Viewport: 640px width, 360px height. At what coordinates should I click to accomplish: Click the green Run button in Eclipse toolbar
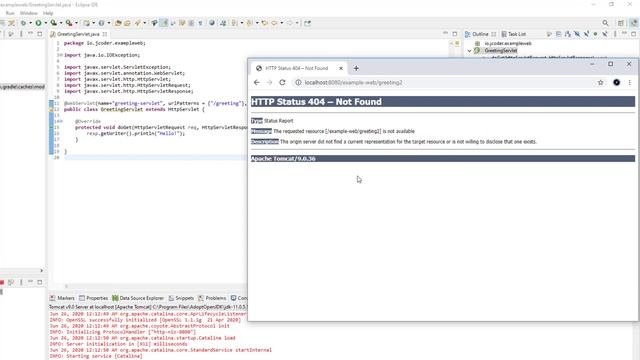click(x=38, y=23)
